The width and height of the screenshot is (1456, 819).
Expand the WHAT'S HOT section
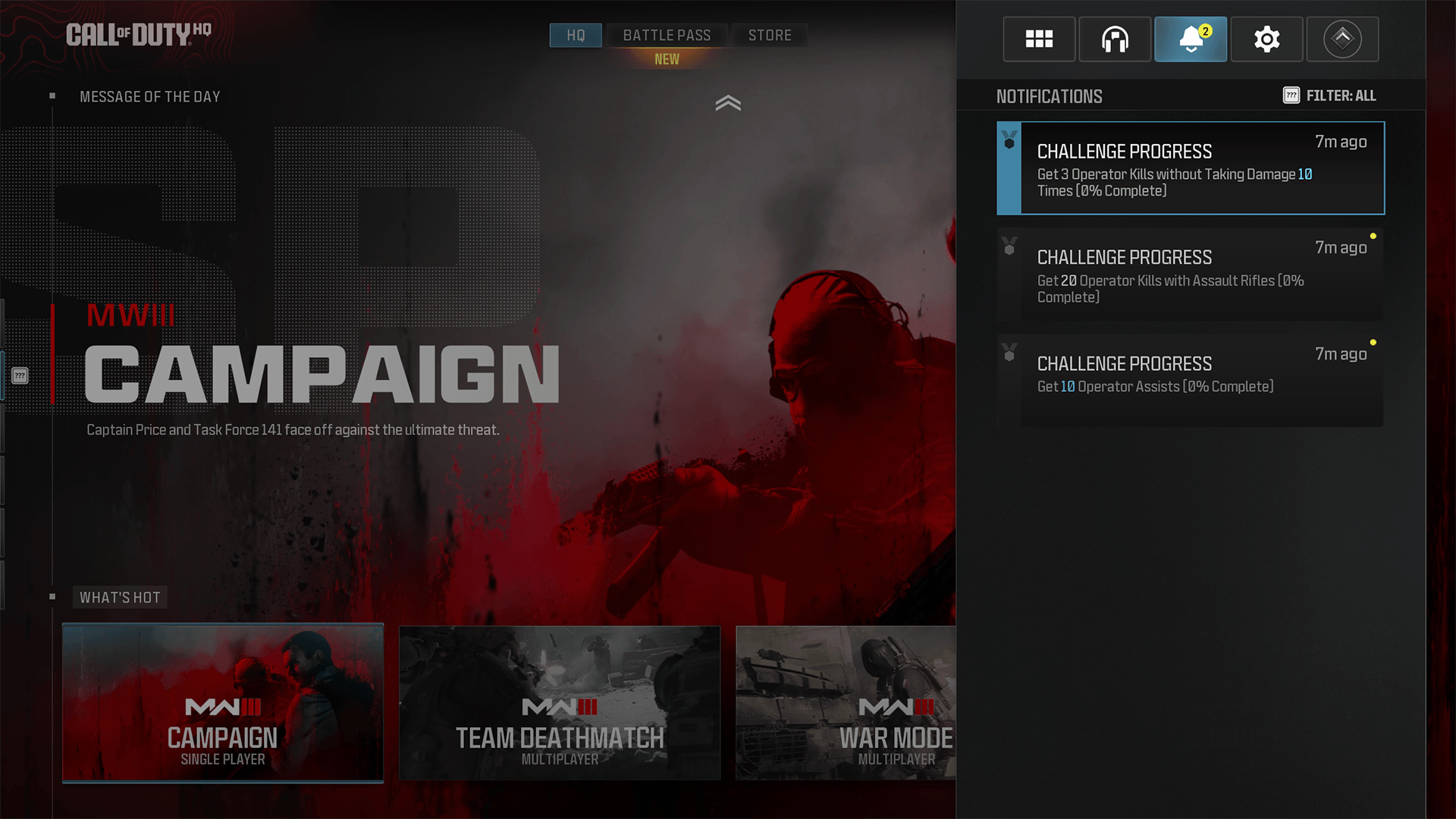[x=55, y=597]
